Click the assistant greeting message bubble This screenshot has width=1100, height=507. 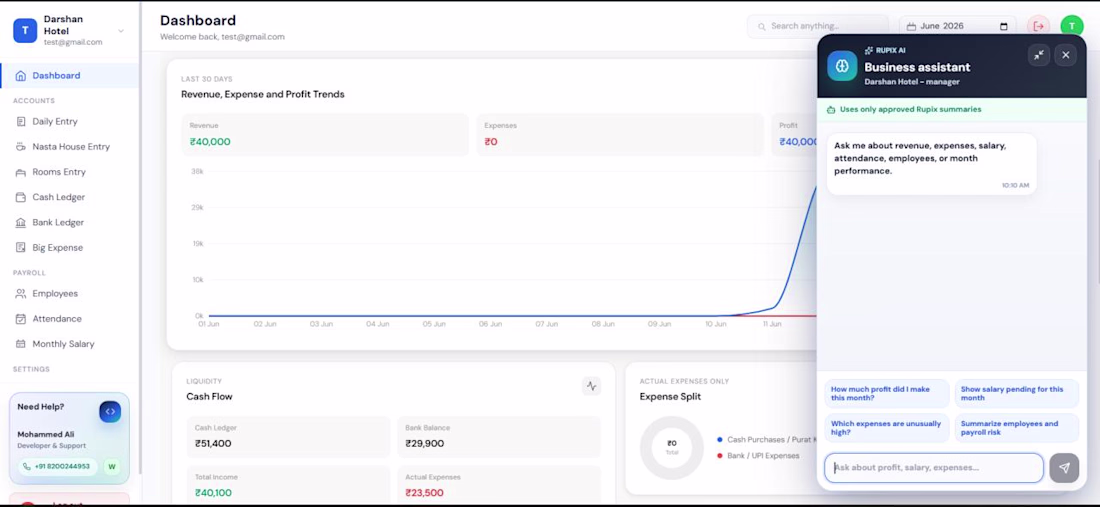coord(932,164)
